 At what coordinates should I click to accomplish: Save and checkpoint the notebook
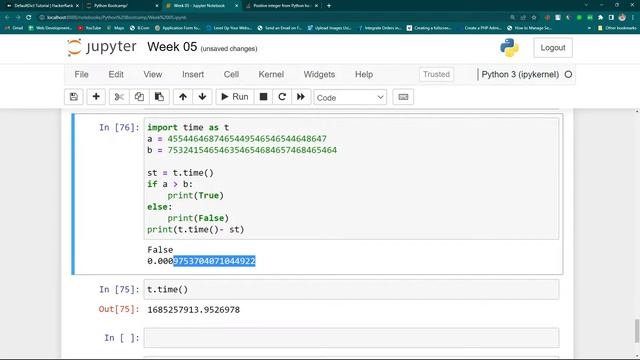[x=74, y=97]
